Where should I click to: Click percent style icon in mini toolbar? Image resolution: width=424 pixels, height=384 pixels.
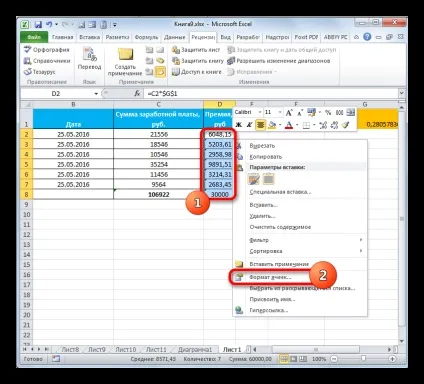pos(328,113)
